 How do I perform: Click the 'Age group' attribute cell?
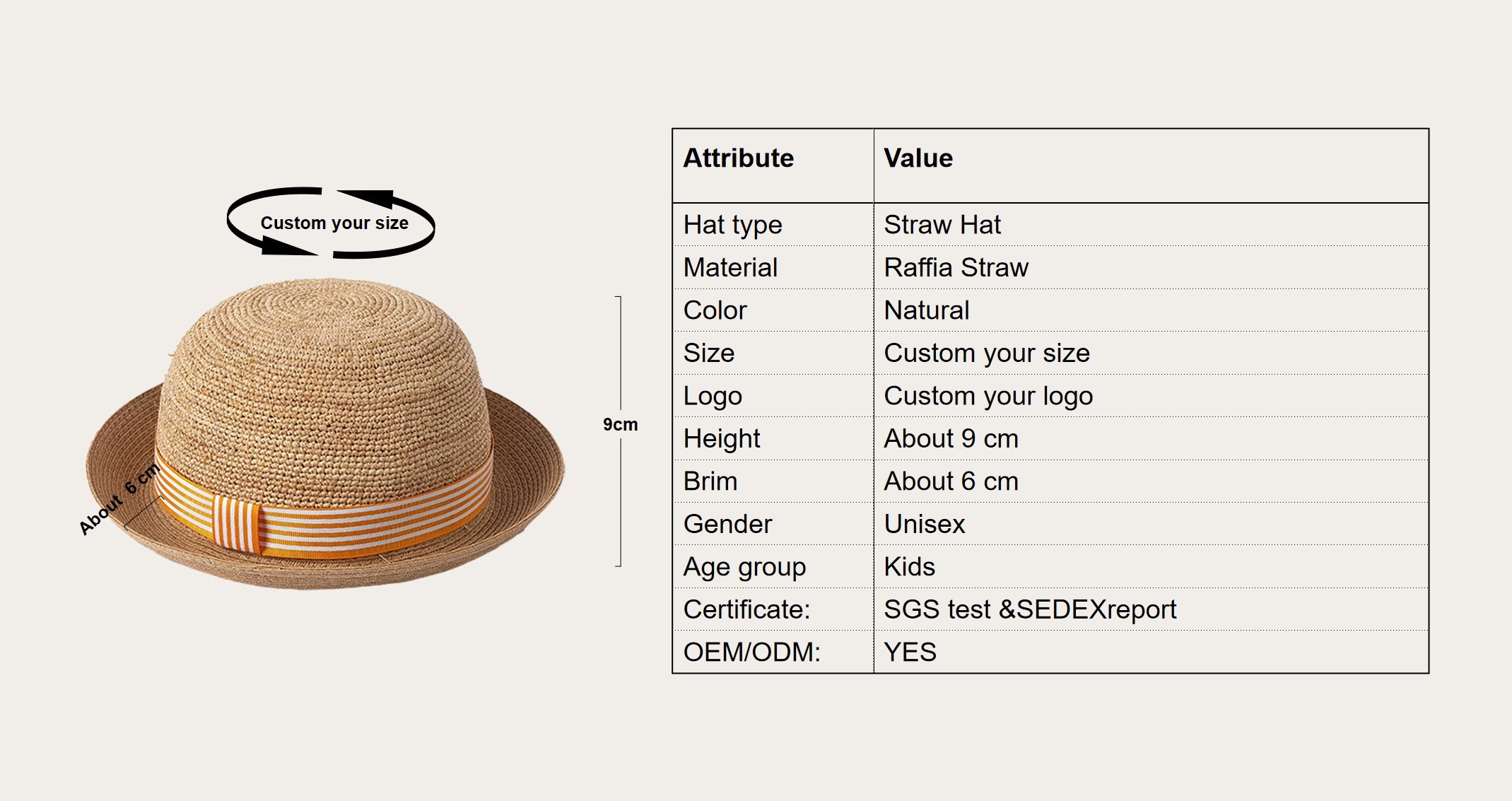(x=773, y=566)
